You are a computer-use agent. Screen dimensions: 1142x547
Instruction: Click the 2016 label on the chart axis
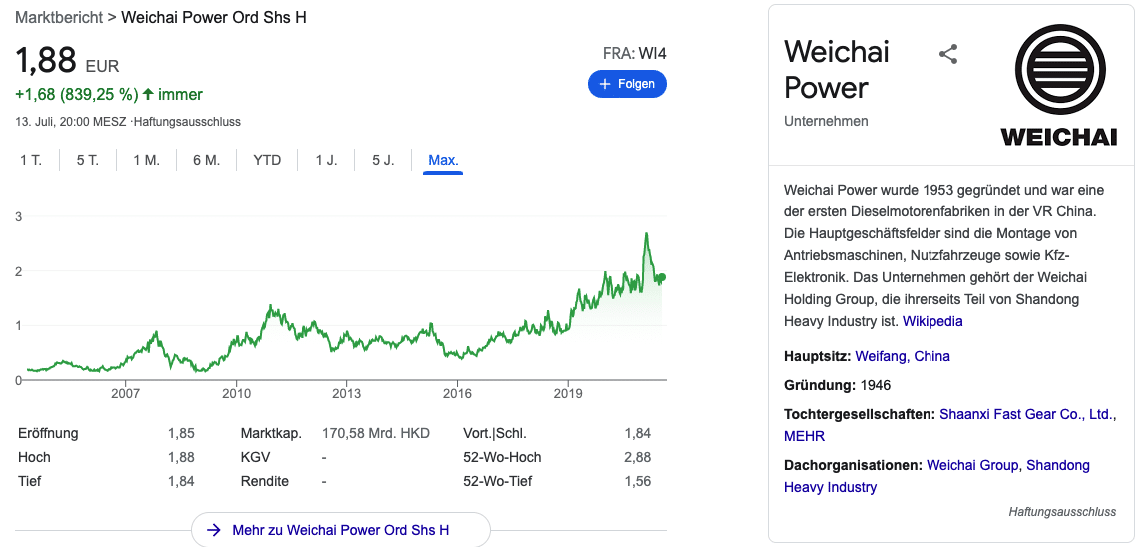(457, 394)
